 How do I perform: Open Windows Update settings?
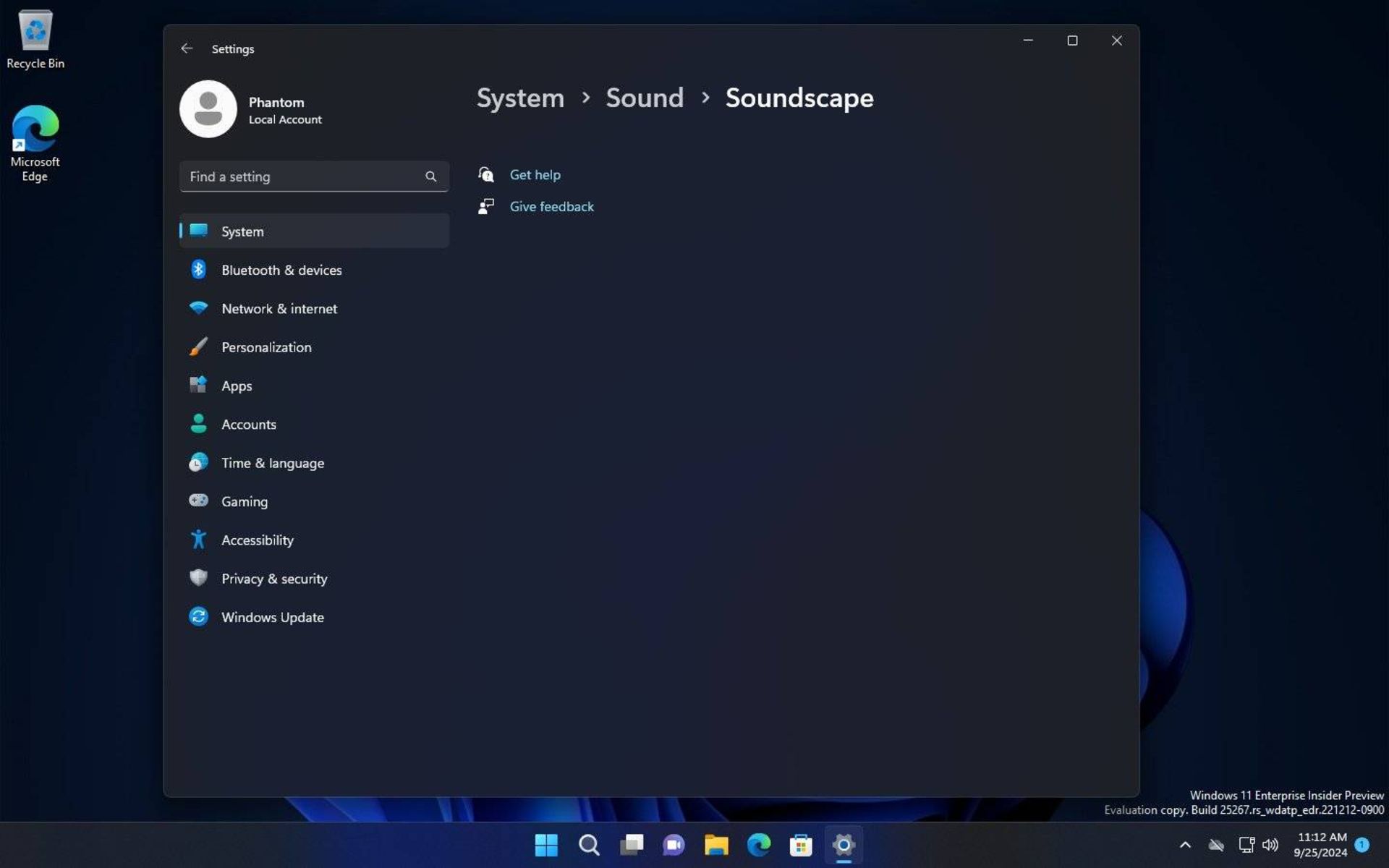click(x=272, y=617)
